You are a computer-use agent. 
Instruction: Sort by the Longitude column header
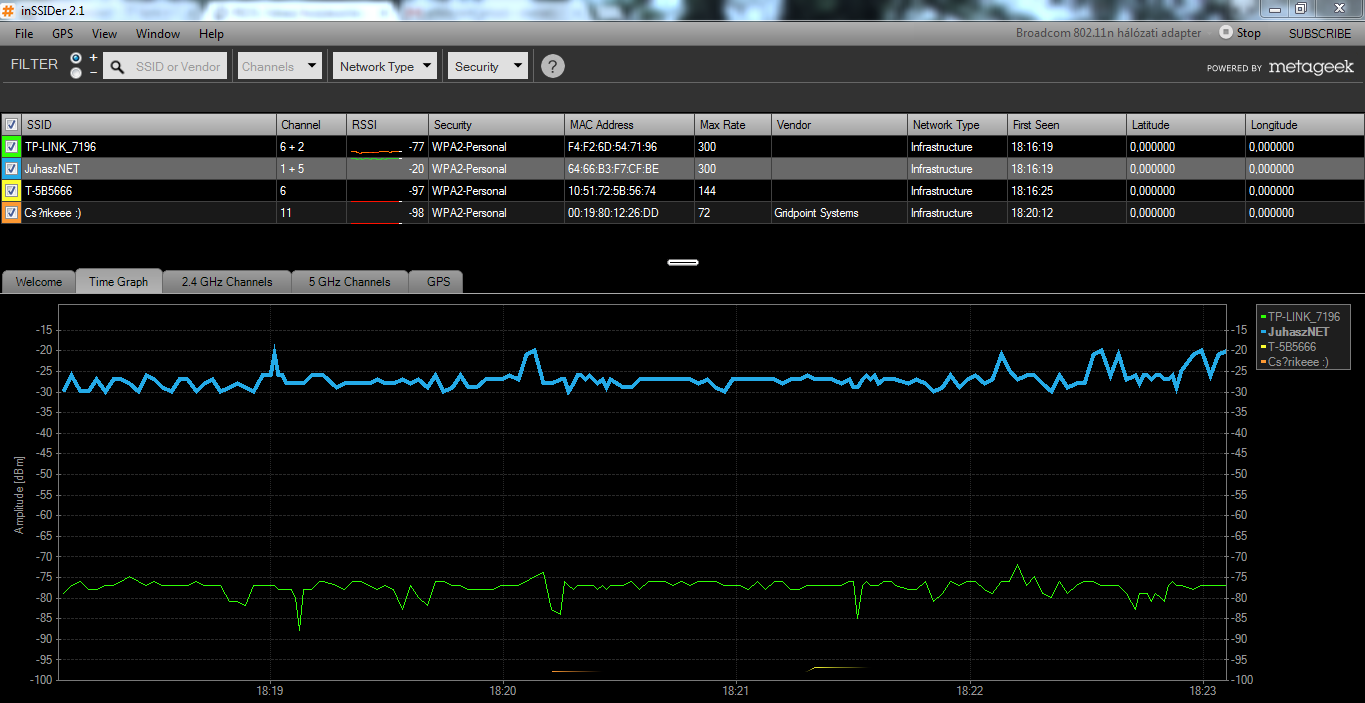tap(1305, 125)
